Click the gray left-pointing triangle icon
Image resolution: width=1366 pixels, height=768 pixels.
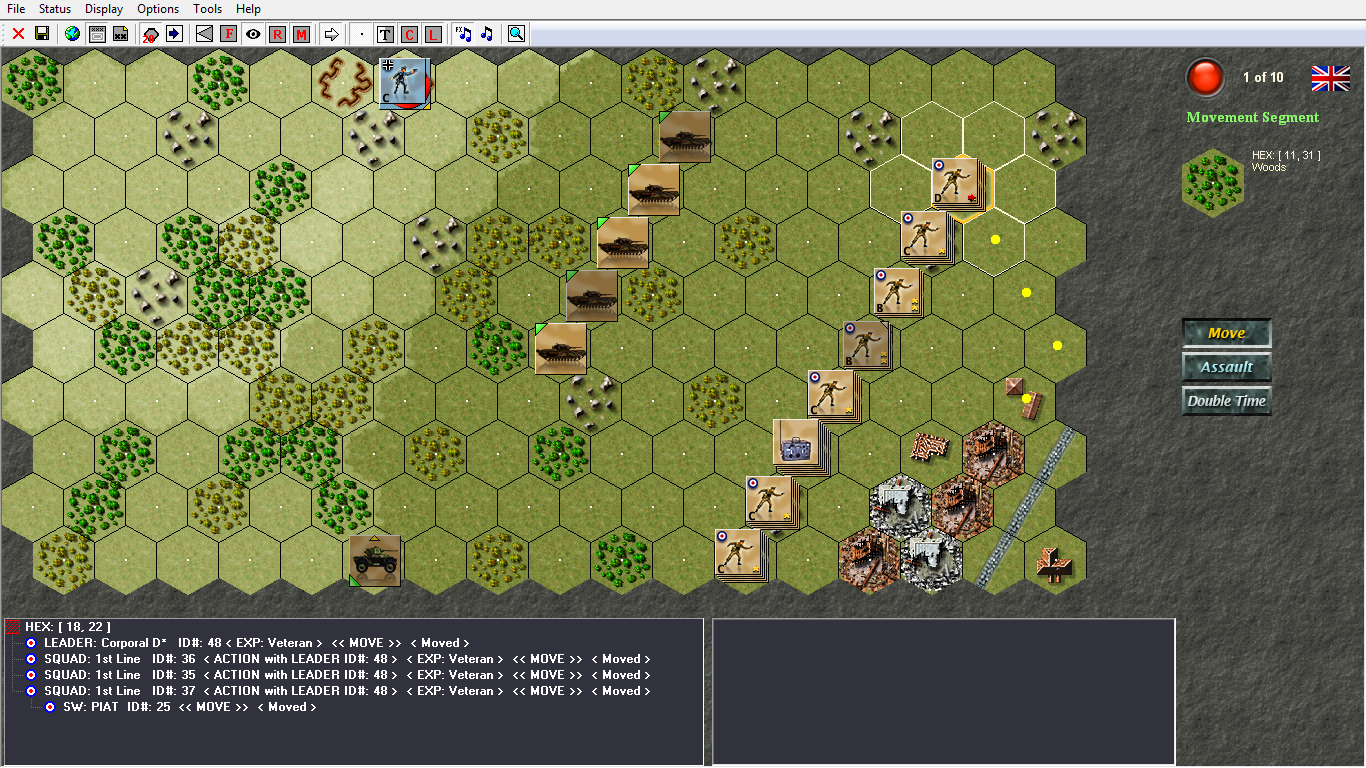point(204,34)
